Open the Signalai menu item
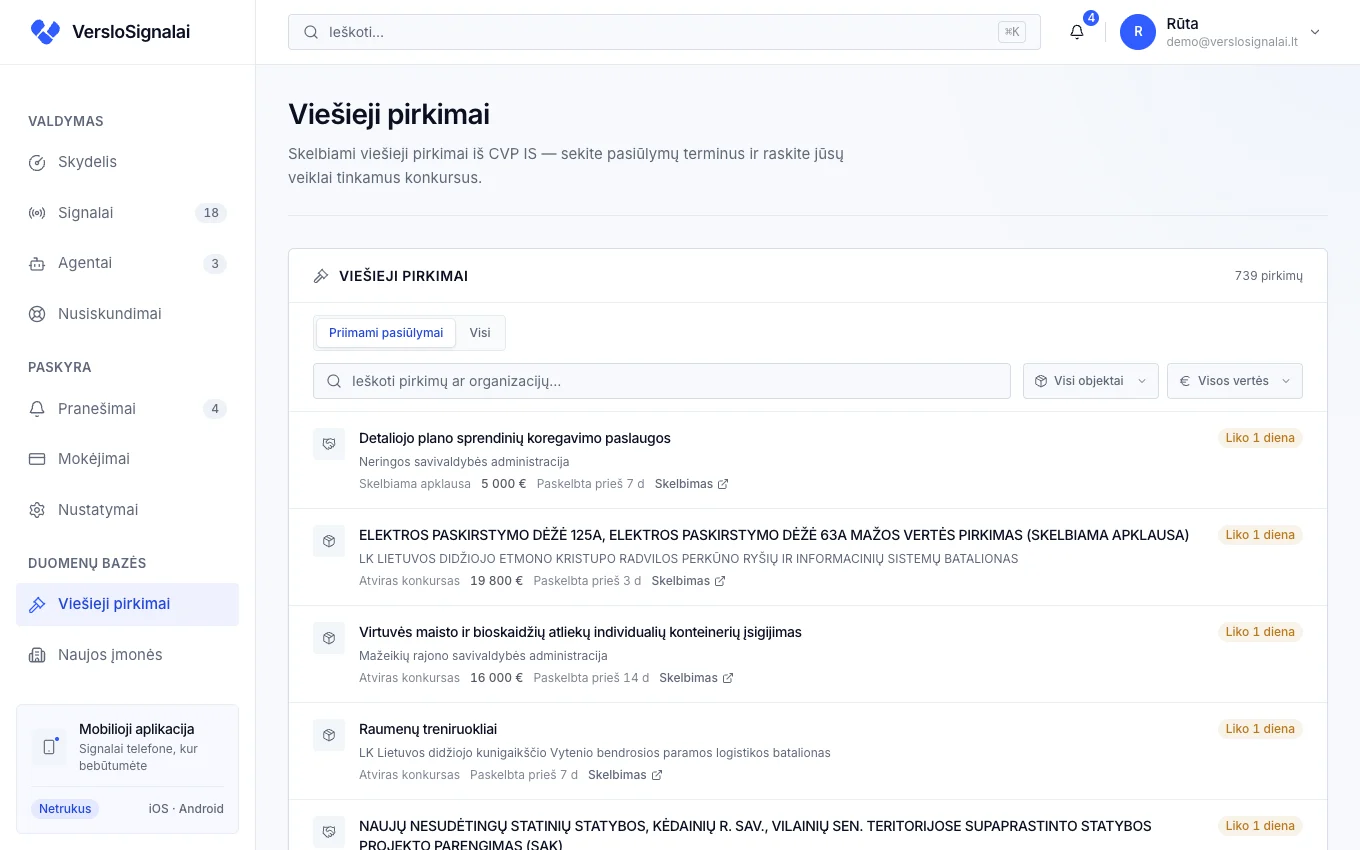 click(127, 213)
